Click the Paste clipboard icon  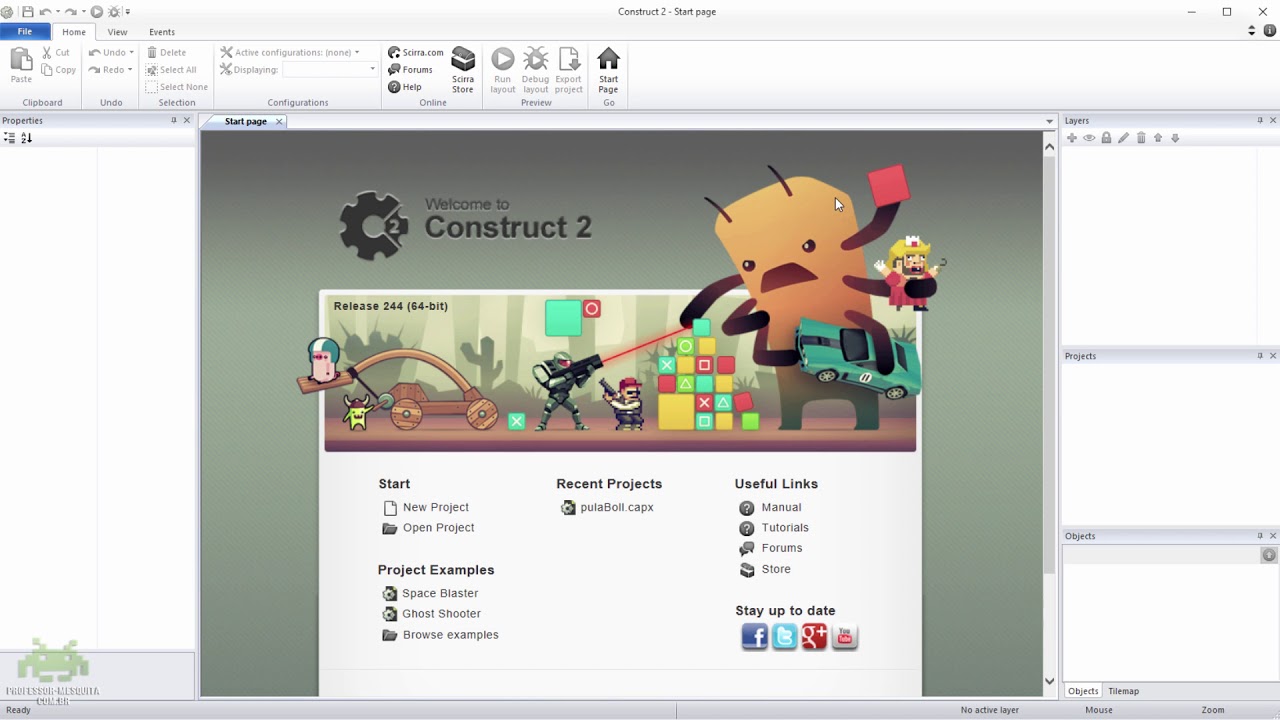point(21,60)
